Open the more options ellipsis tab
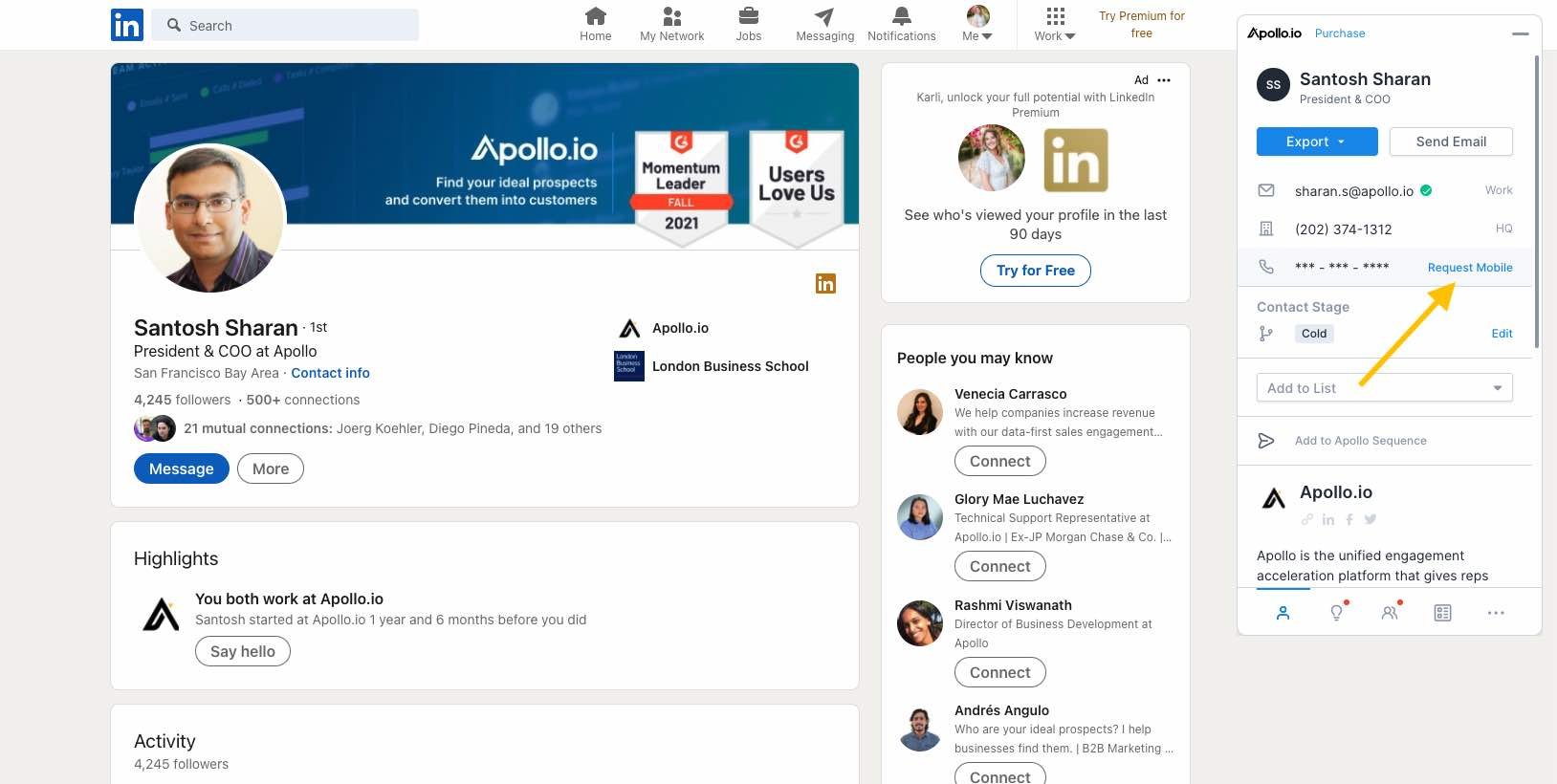 (x=1496, y=613)
